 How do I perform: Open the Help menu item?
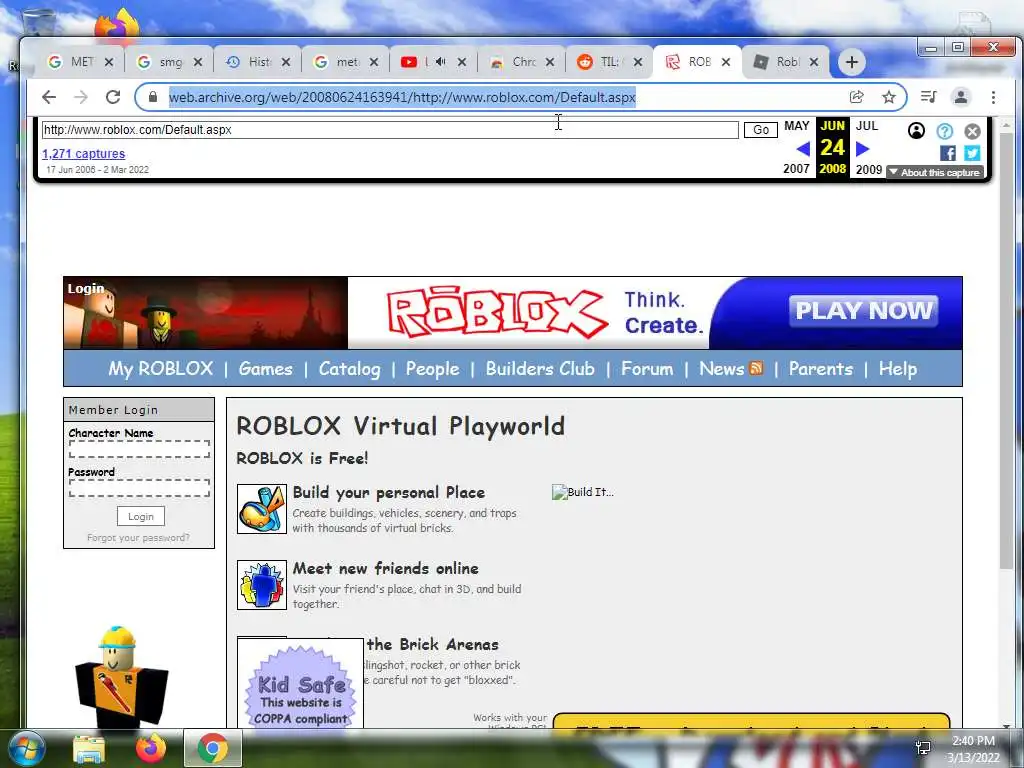(898, 368)
